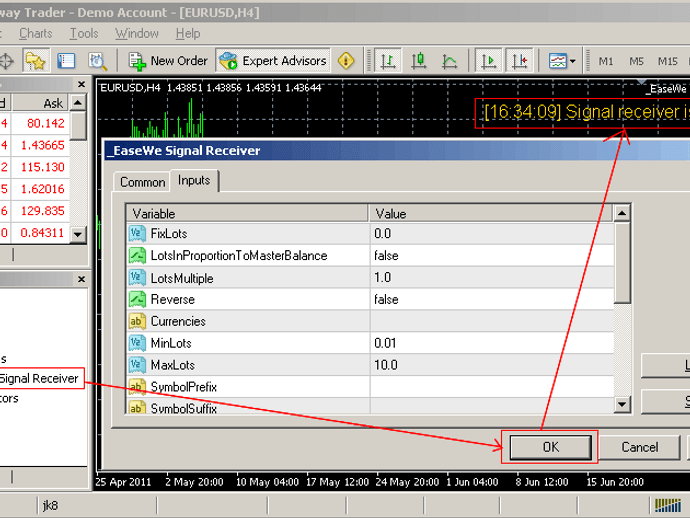This screenshot has height=518, width=690.
Task: Click the FixLots value 0.0
Action: click(x=492, y=233)
